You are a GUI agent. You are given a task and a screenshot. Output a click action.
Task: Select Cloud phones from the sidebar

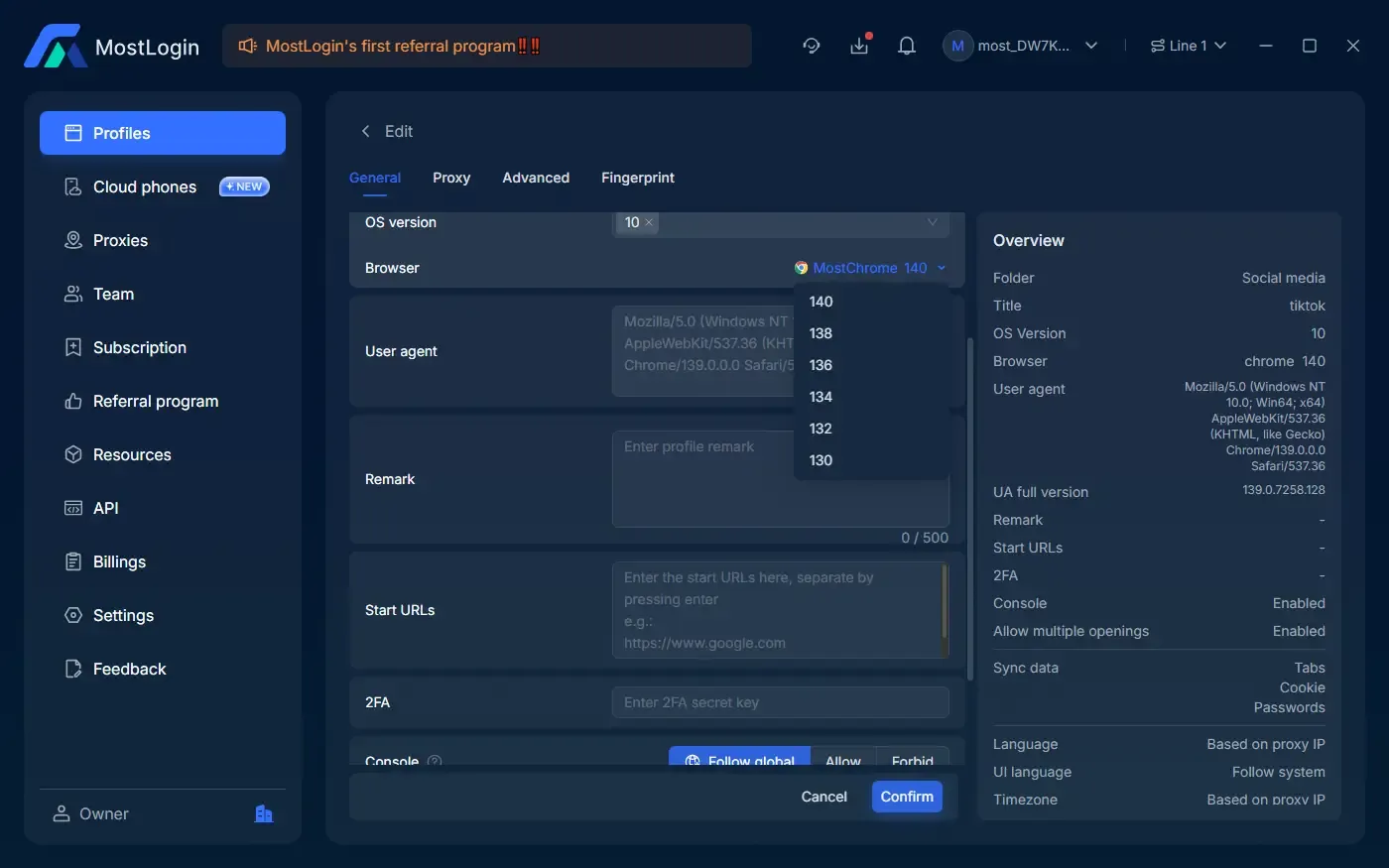tap(144, 186)
